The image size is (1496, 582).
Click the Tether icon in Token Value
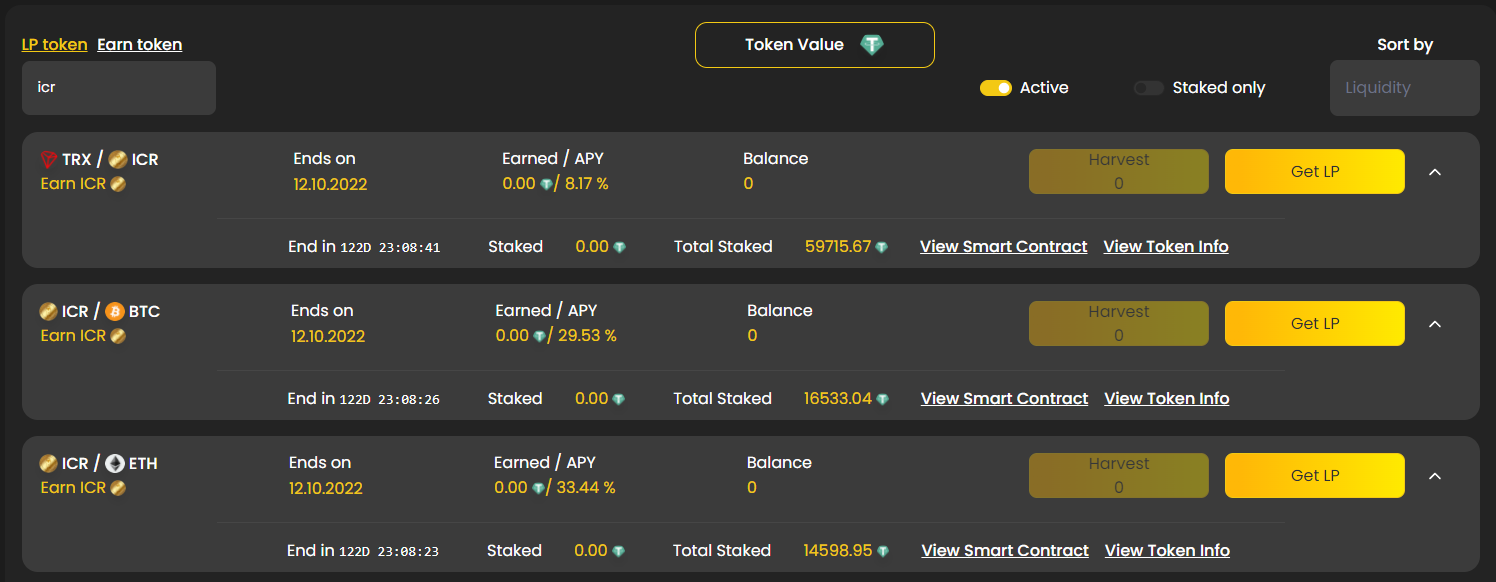tap(872, 45)
